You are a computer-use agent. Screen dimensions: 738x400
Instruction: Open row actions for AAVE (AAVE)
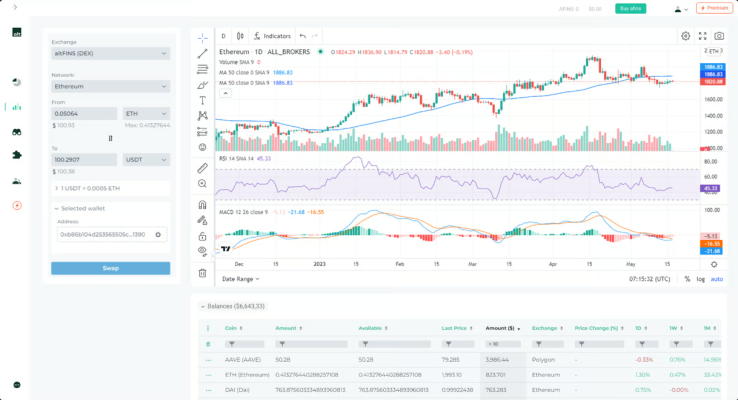click(x=209, y=360)
